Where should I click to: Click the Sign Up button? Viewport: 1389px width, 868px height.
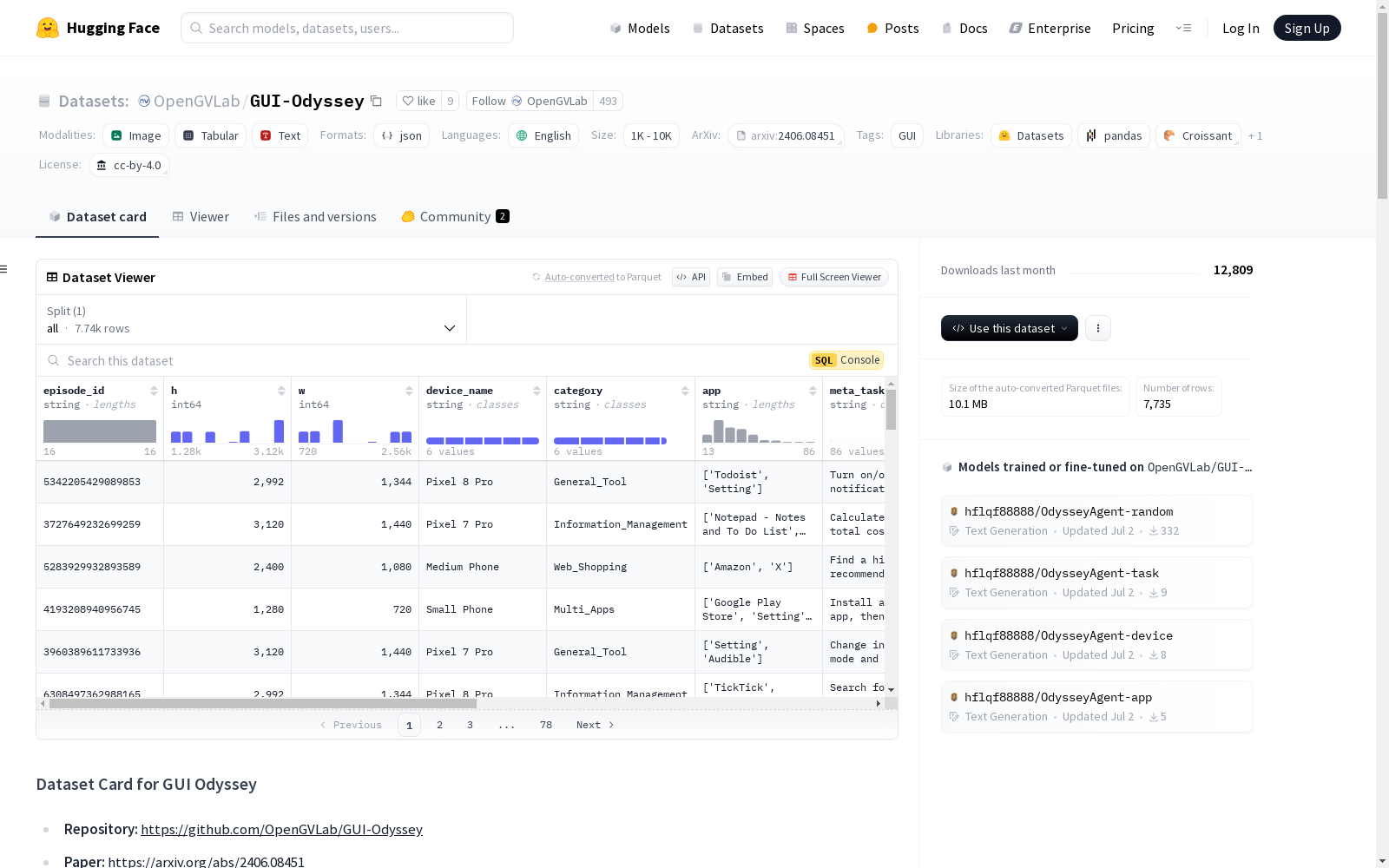click(x=1307, y=28)
